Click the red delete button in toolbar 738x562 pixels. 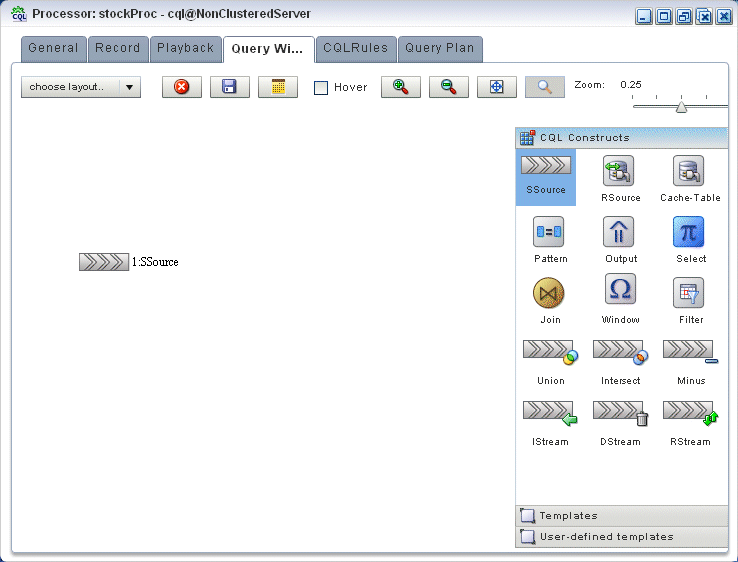(x=182, y=87)
